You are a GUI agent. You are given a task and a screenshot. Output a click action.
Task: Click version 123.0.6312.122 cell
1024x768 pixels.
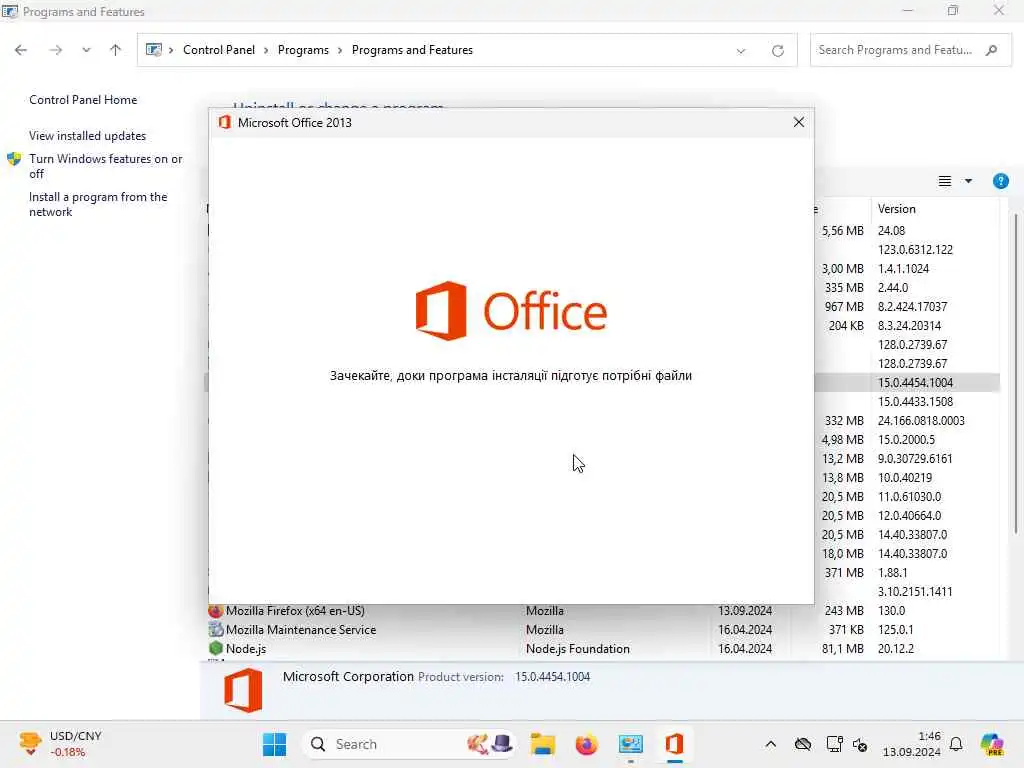(x=915, y=249)
